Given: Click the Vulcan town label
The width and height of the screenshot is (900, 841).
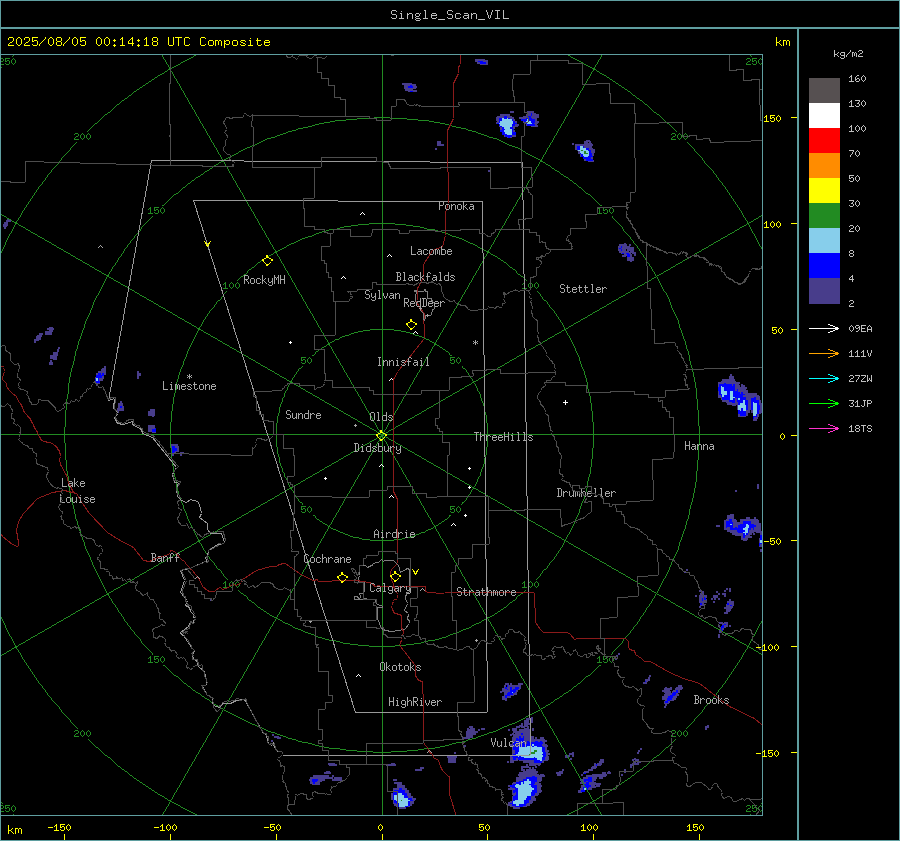Looking at the screenshot, I should [x=508, y=743].
